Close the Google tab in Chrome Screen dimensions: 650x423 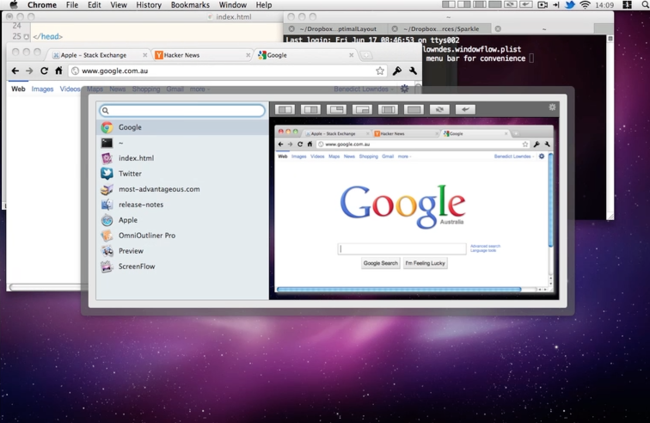tap(351, 55)
